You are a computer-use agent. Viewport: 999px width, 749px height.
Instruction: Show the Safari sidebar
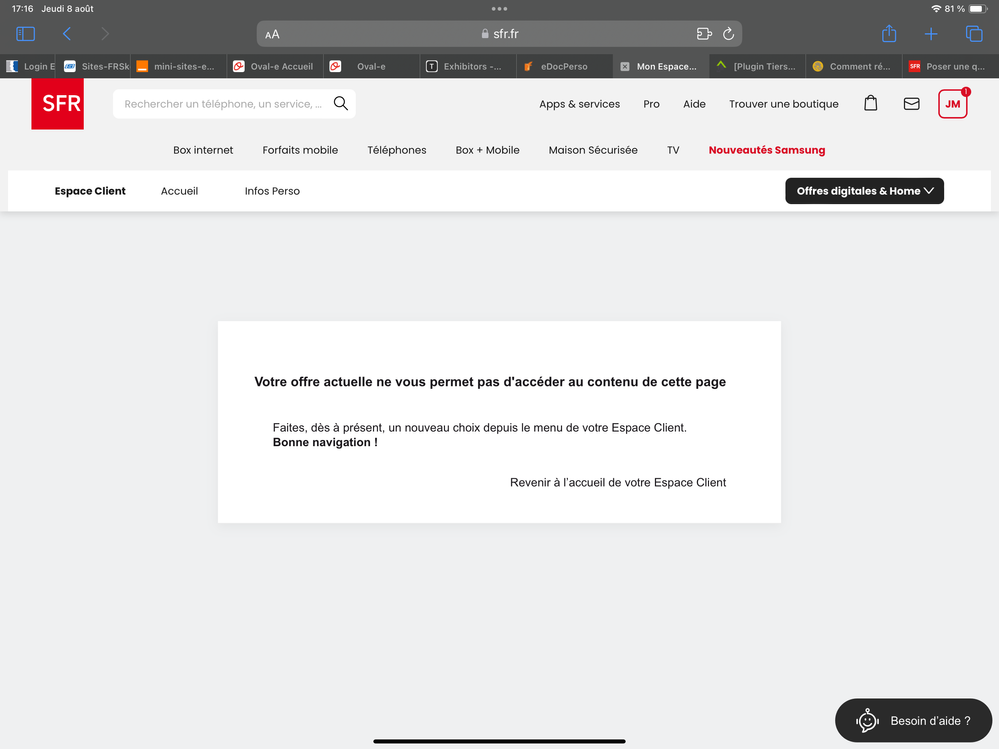26,34
